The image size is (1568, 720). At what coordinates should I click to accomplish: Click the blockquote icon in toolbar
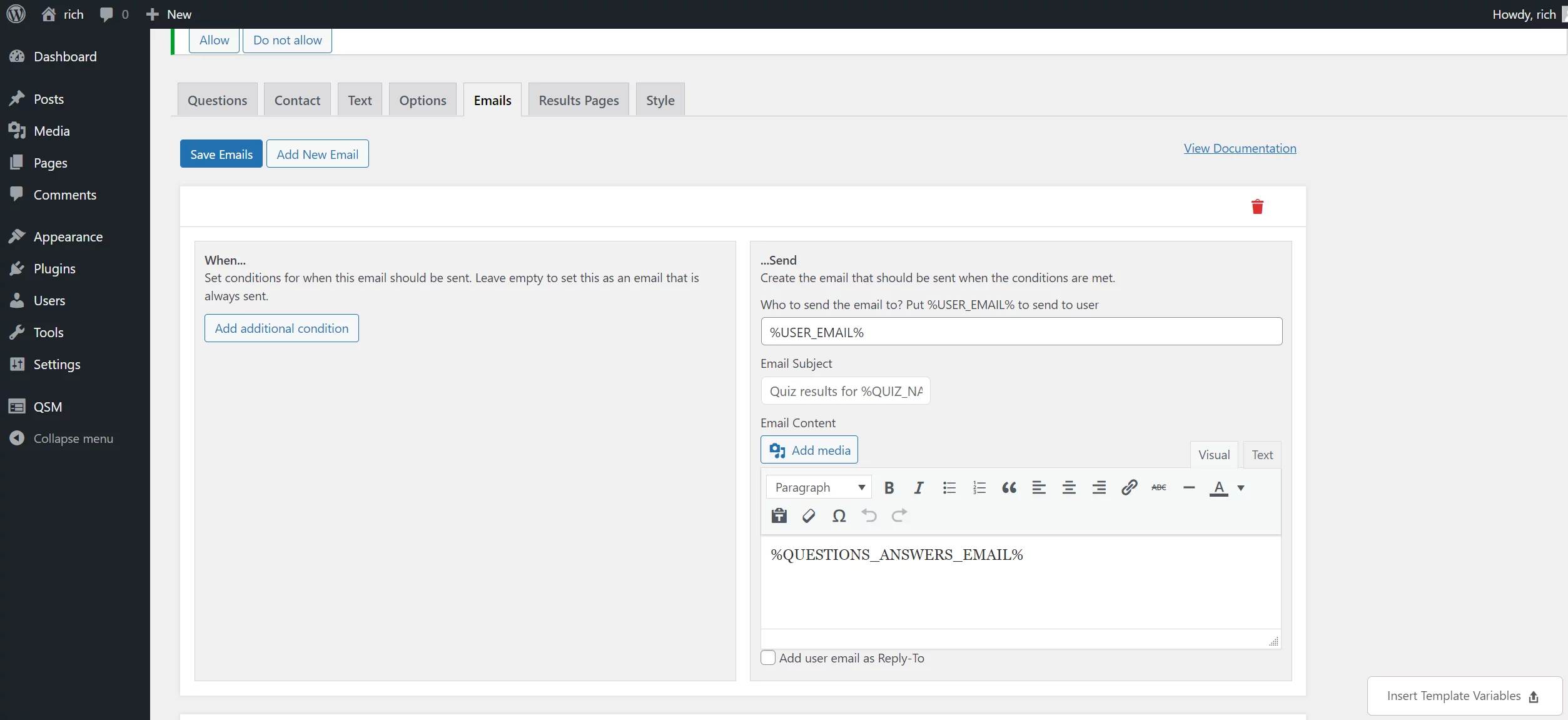pyautogui.click(x=1009, y=488)
